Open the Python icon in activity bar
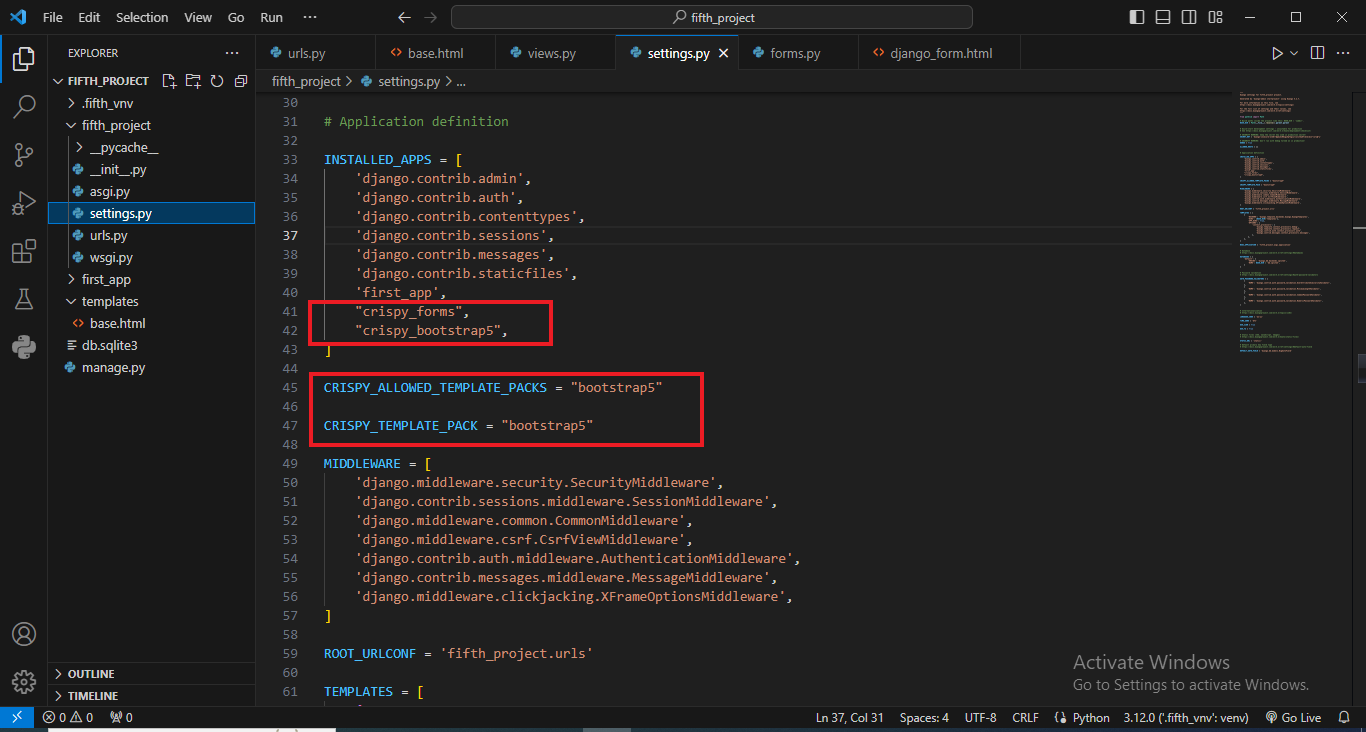The image size is (1366, 732). tap(24, 347)
